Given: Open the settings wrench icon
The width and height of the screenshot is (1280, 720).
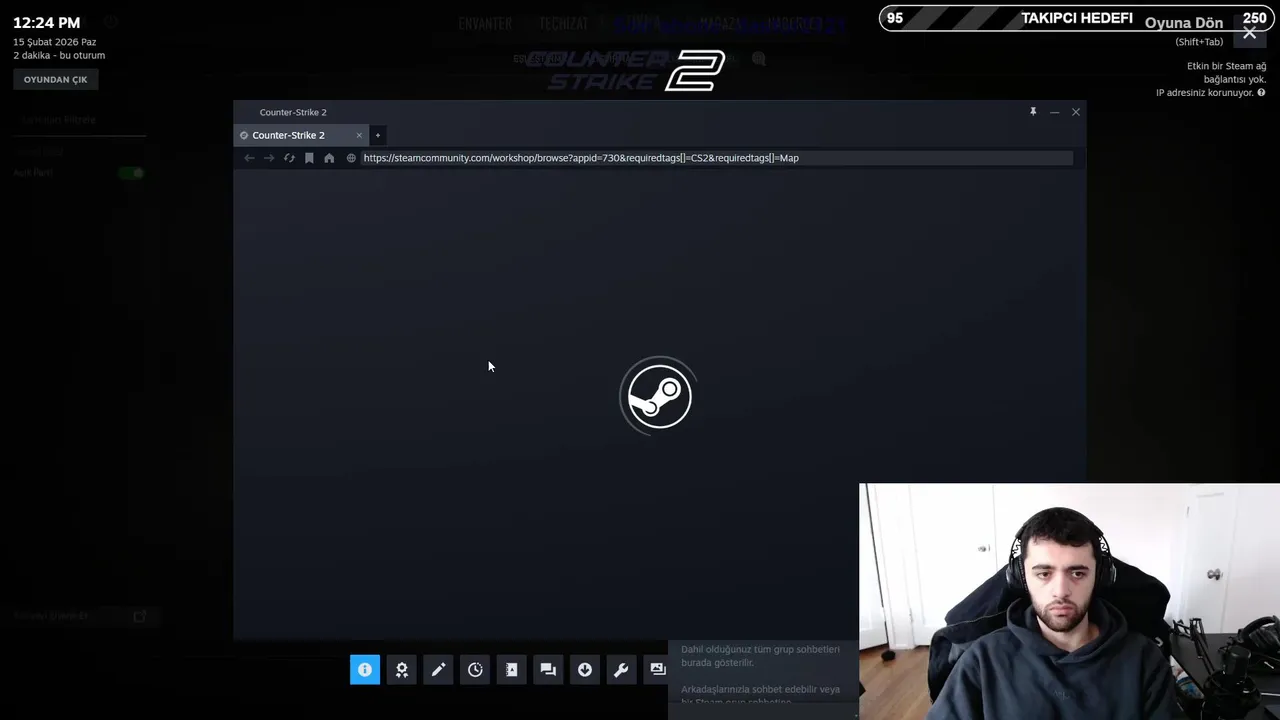Looking at the screenshot, I should pos(621,670).
